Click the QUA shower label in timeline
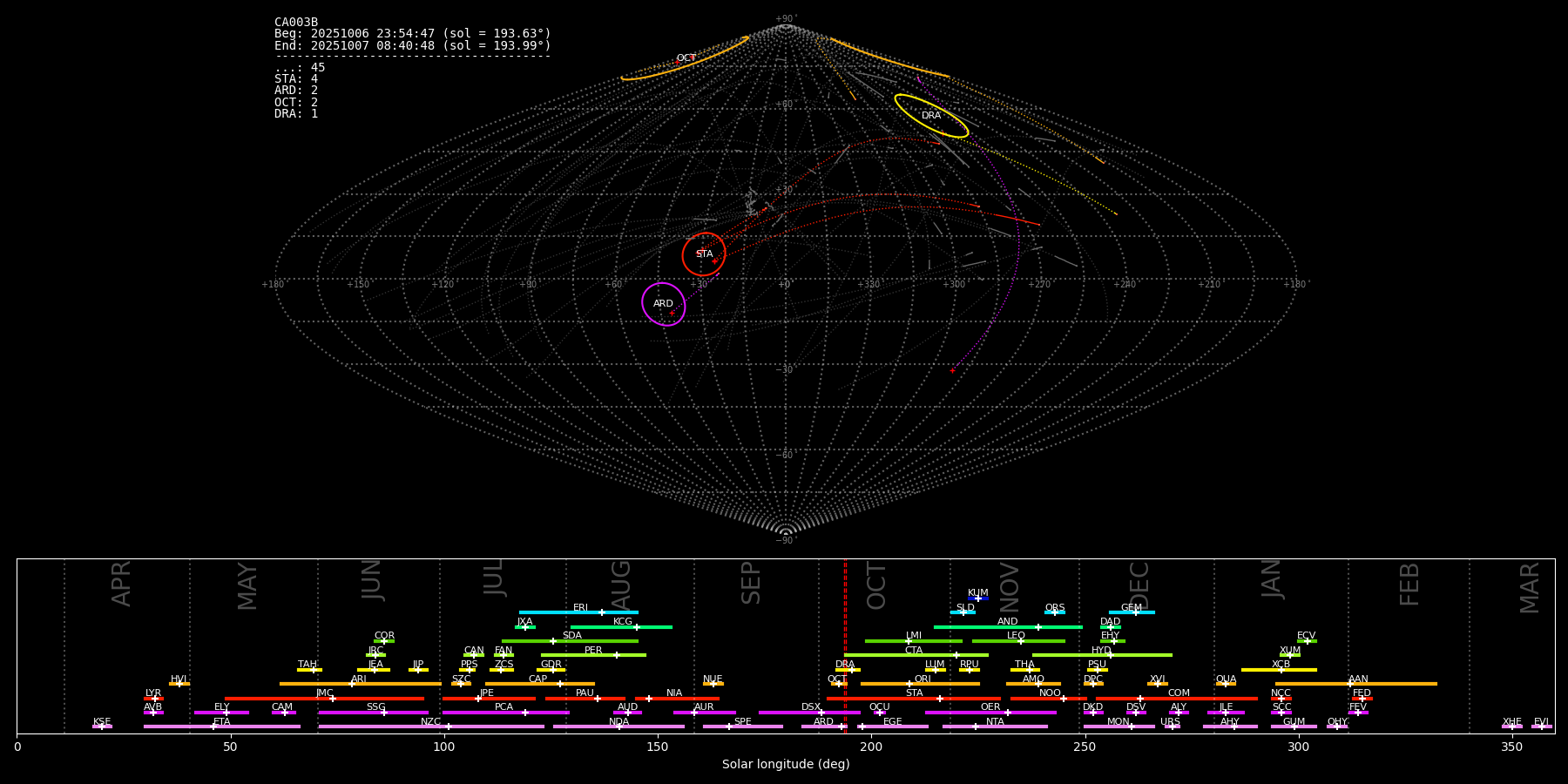Image resolution: width=1568 pixels, height=784 pixels. tap(1226, 679)
